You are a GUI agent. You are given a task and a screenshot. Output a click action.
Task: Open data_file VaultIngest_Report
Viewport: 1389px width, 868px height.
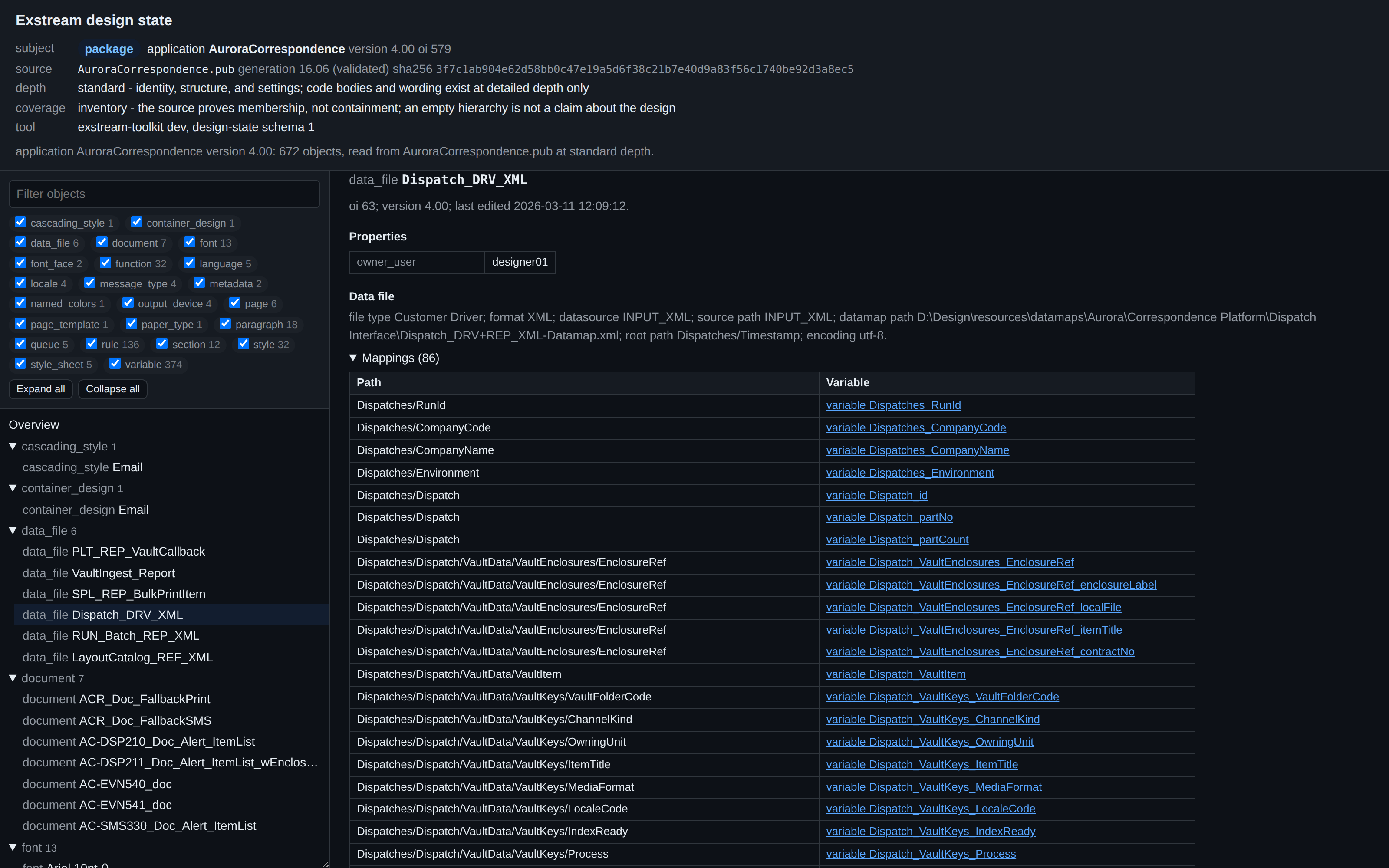99,573
